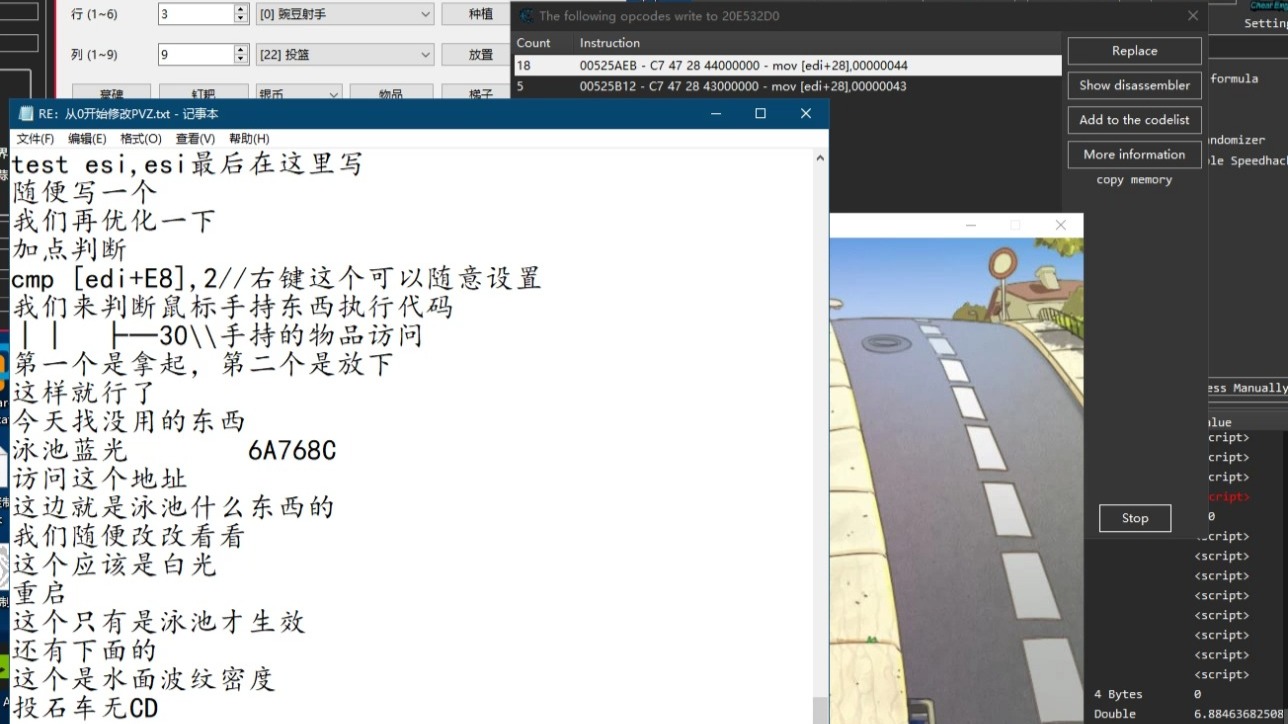The image size is (1288, 724).
Task: Open the 帮助(H) menu in Notepad
Action: (x=249, y=139)
